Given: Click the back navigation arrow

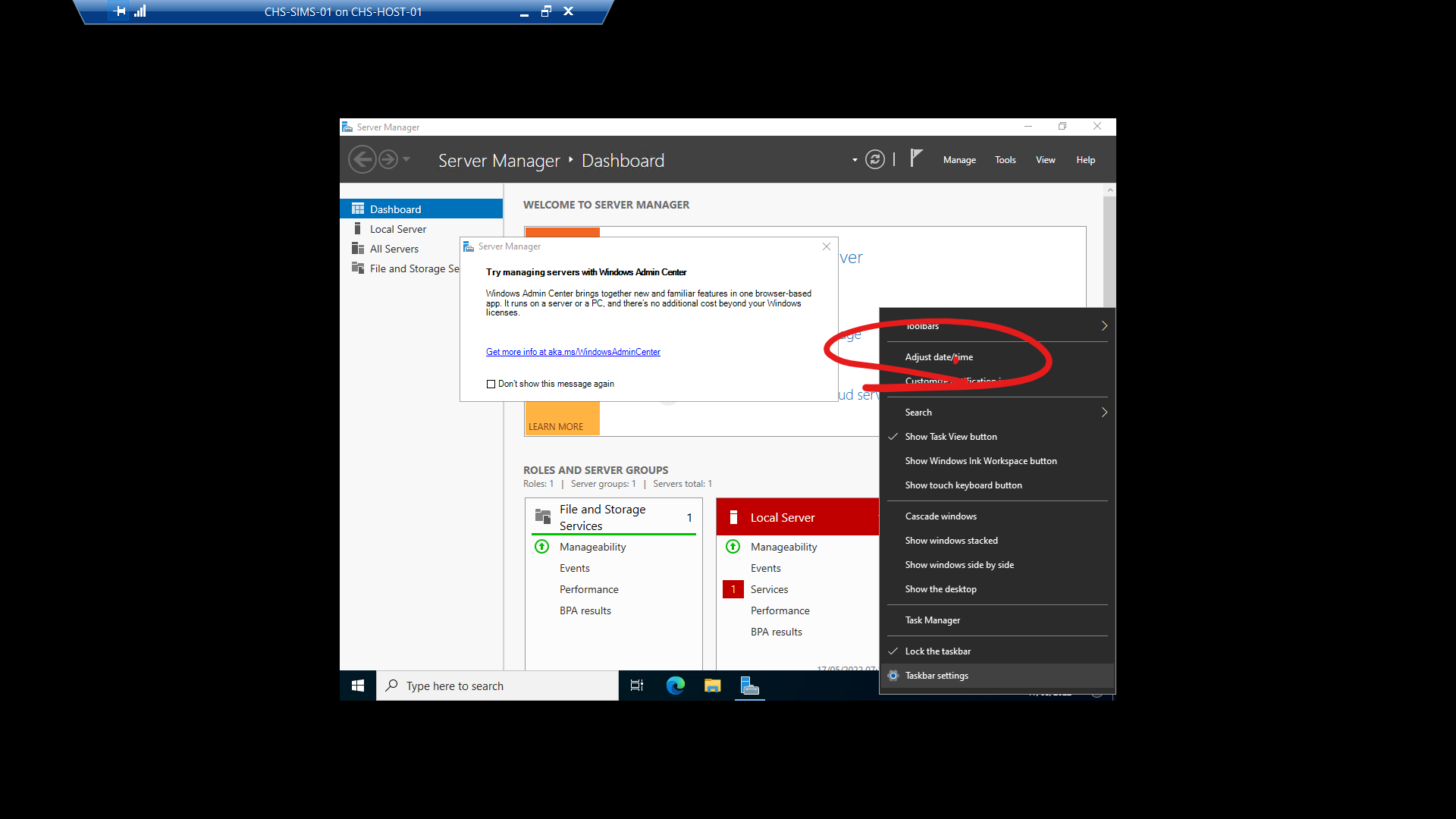Looking at the screenshot, I should coord(362,160).
